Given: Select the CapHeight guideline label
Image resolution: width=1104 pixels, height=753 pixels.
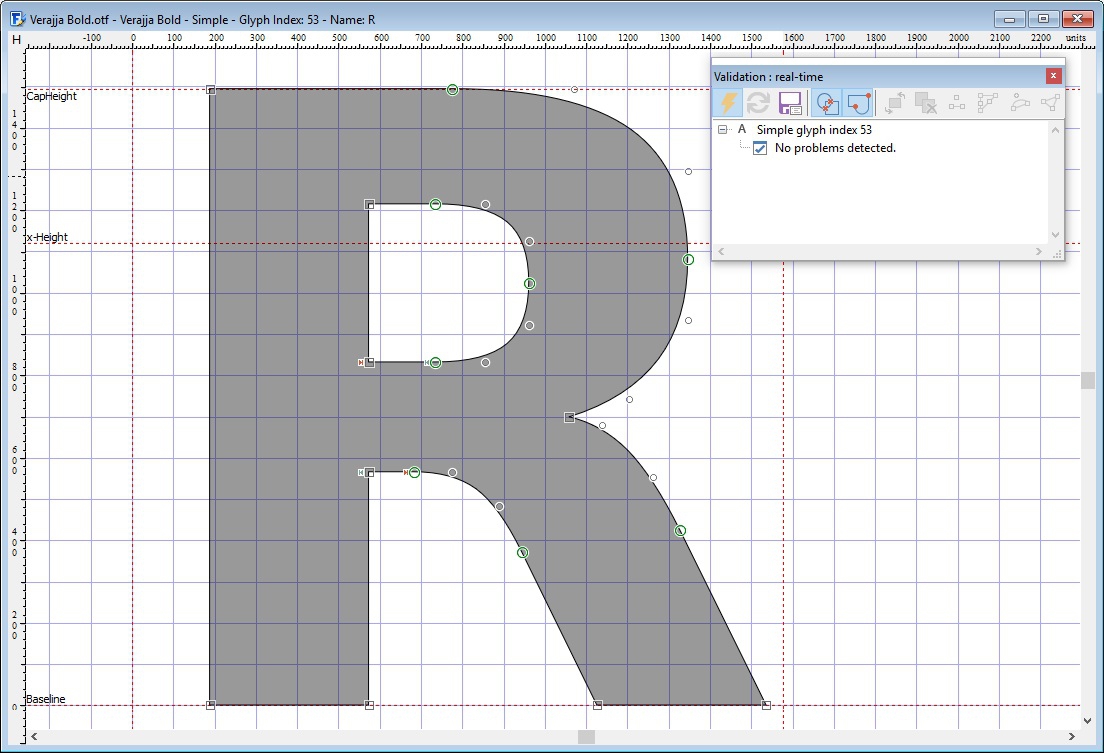Looking at the screenshot, I should [52, 97].
